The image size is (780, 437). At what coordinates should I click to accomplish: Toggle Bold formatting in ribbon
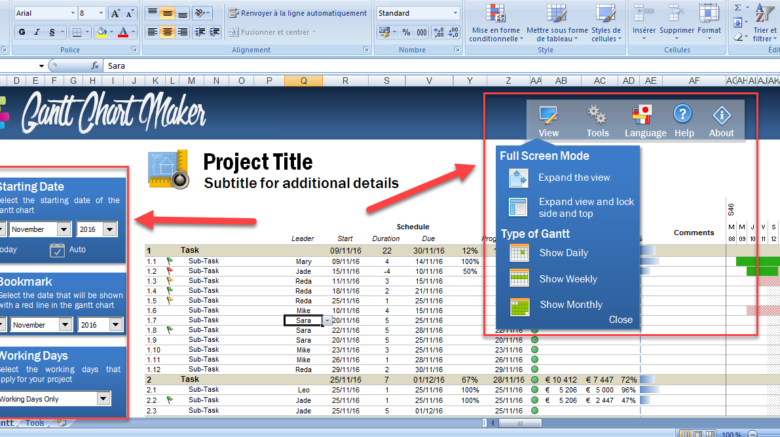pos(20,32)
